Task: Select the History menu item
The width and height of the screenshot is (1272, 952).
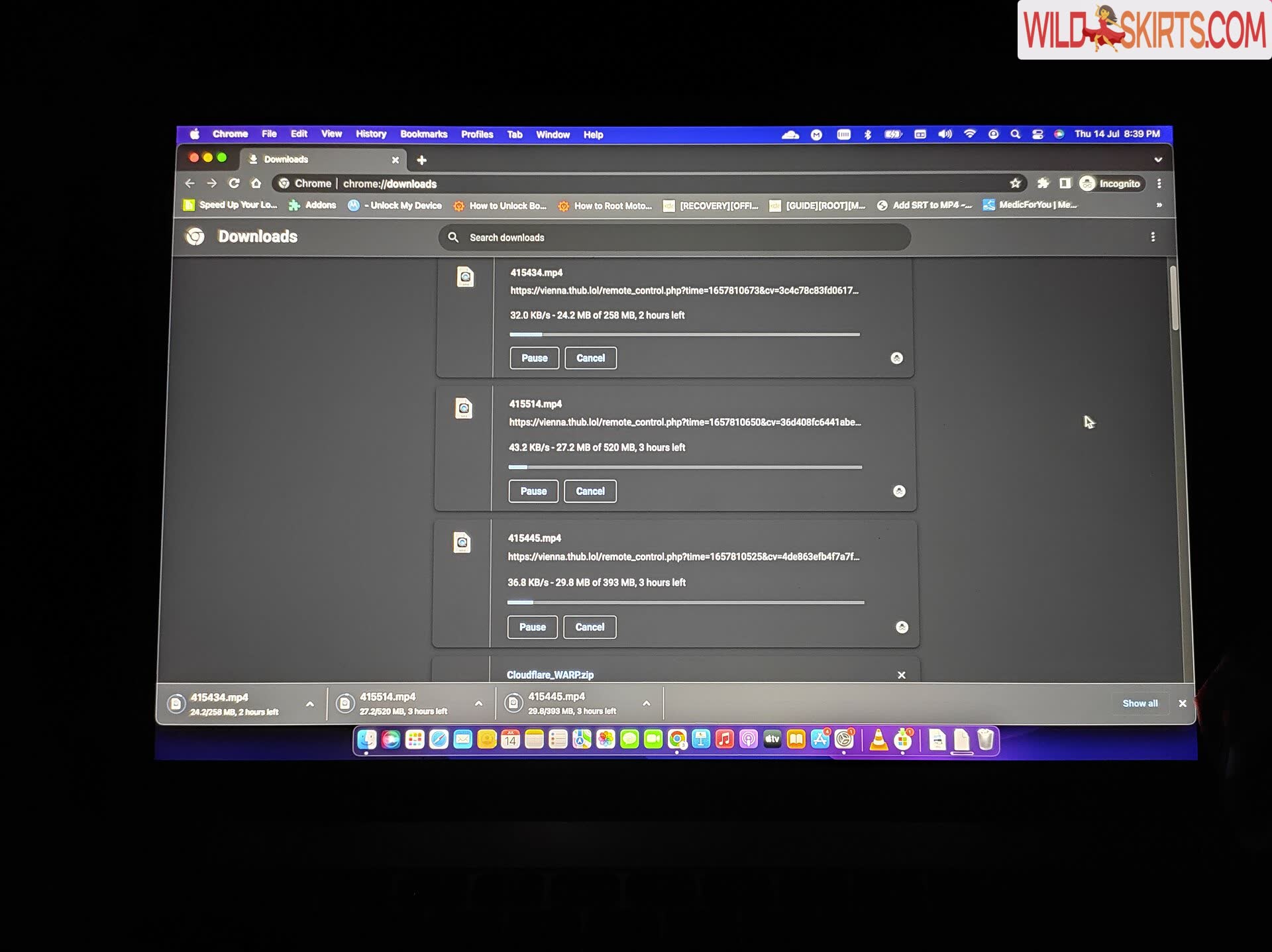Action: coord(370,134)
